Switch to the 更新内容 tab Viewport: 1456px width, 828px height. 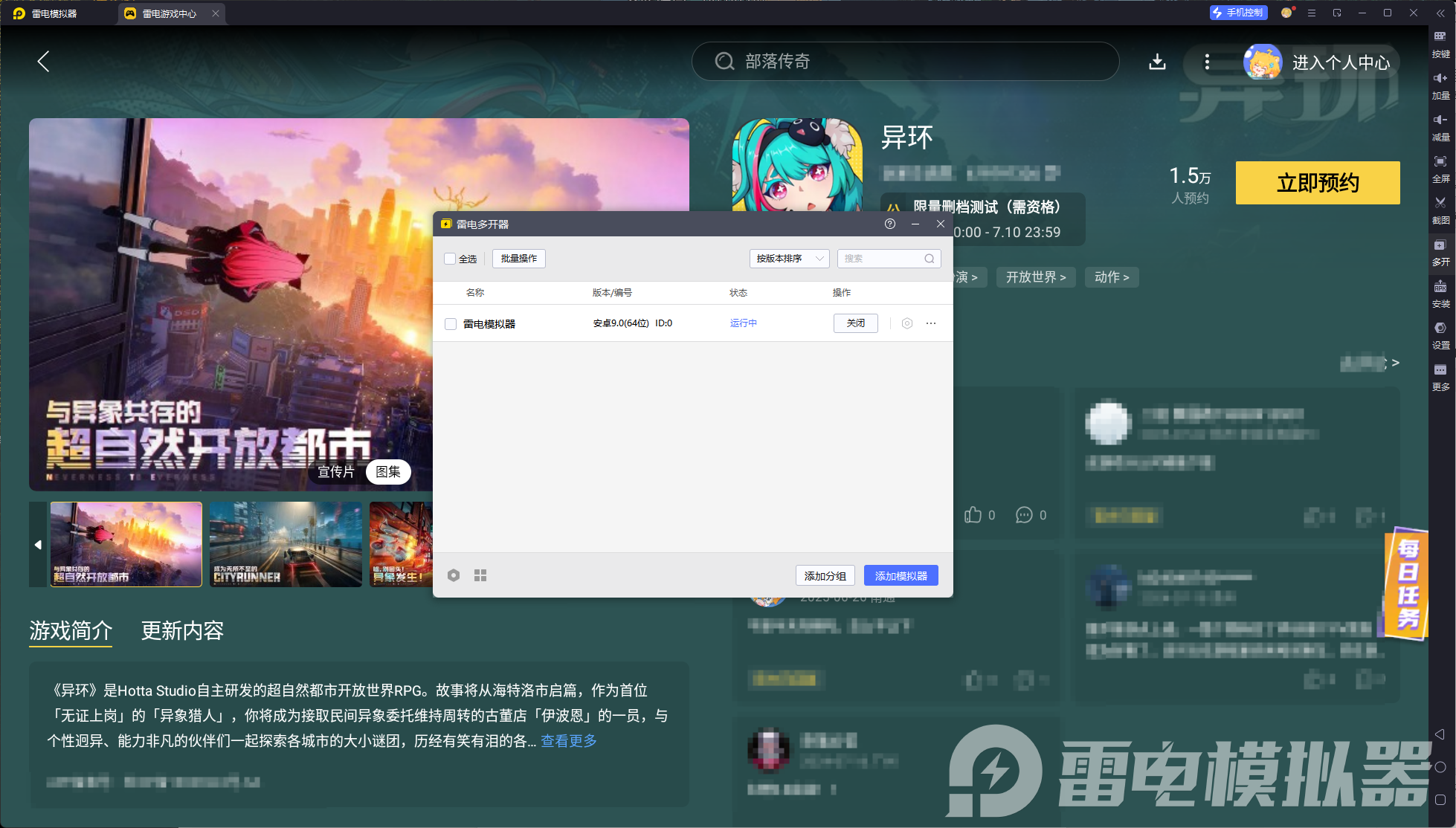[x=182, y=631]
